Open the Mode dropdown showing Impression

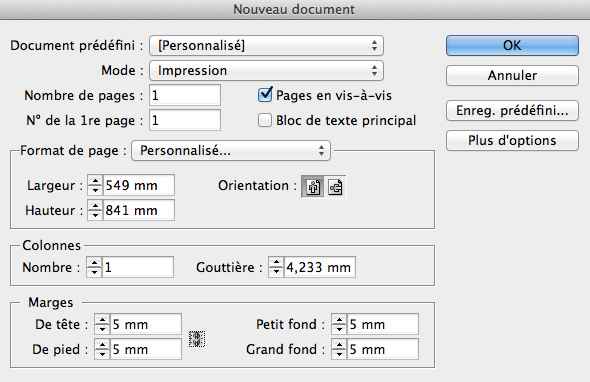266,71
